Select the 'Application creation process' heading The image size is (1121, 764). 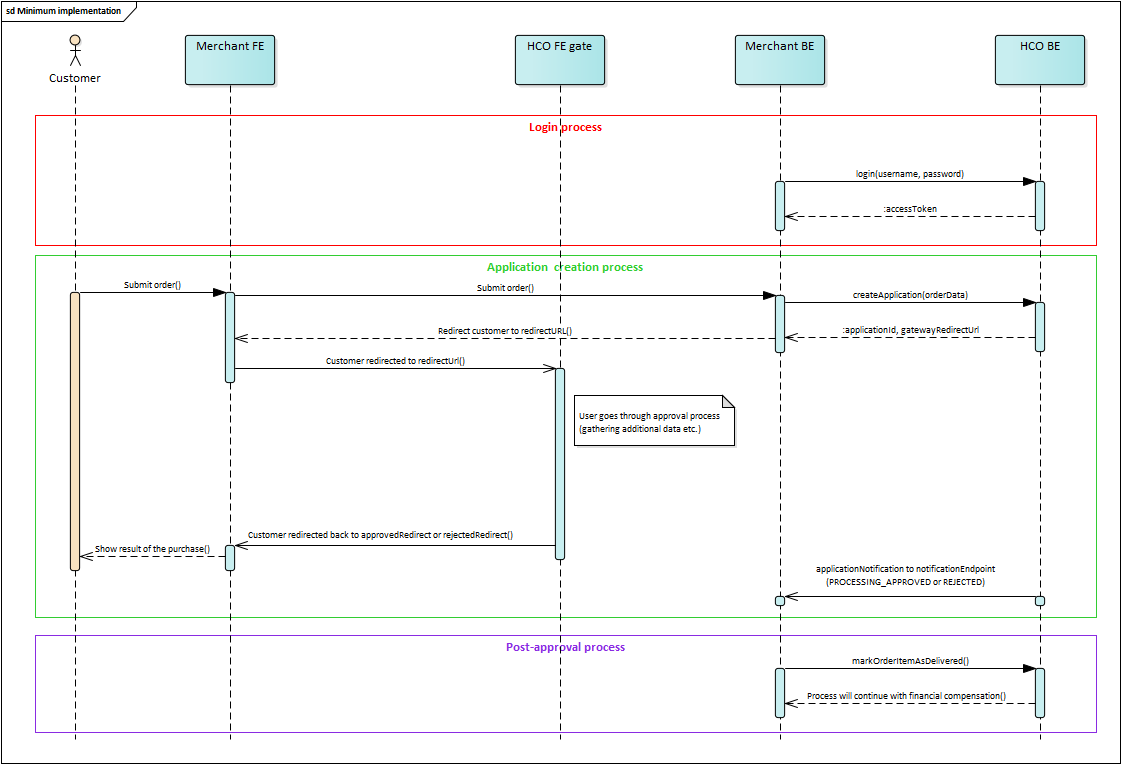coord(565,267)
